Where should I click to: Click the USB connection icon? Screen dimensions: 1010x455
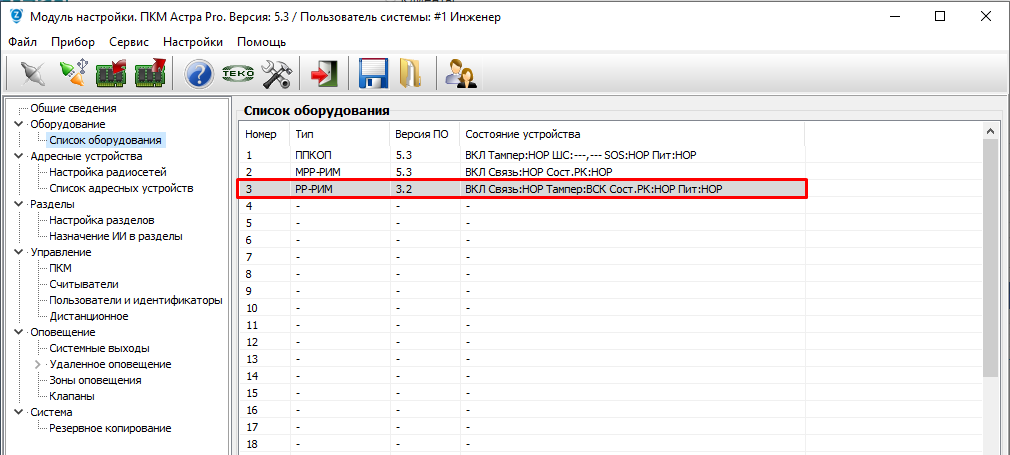[73, 75]
